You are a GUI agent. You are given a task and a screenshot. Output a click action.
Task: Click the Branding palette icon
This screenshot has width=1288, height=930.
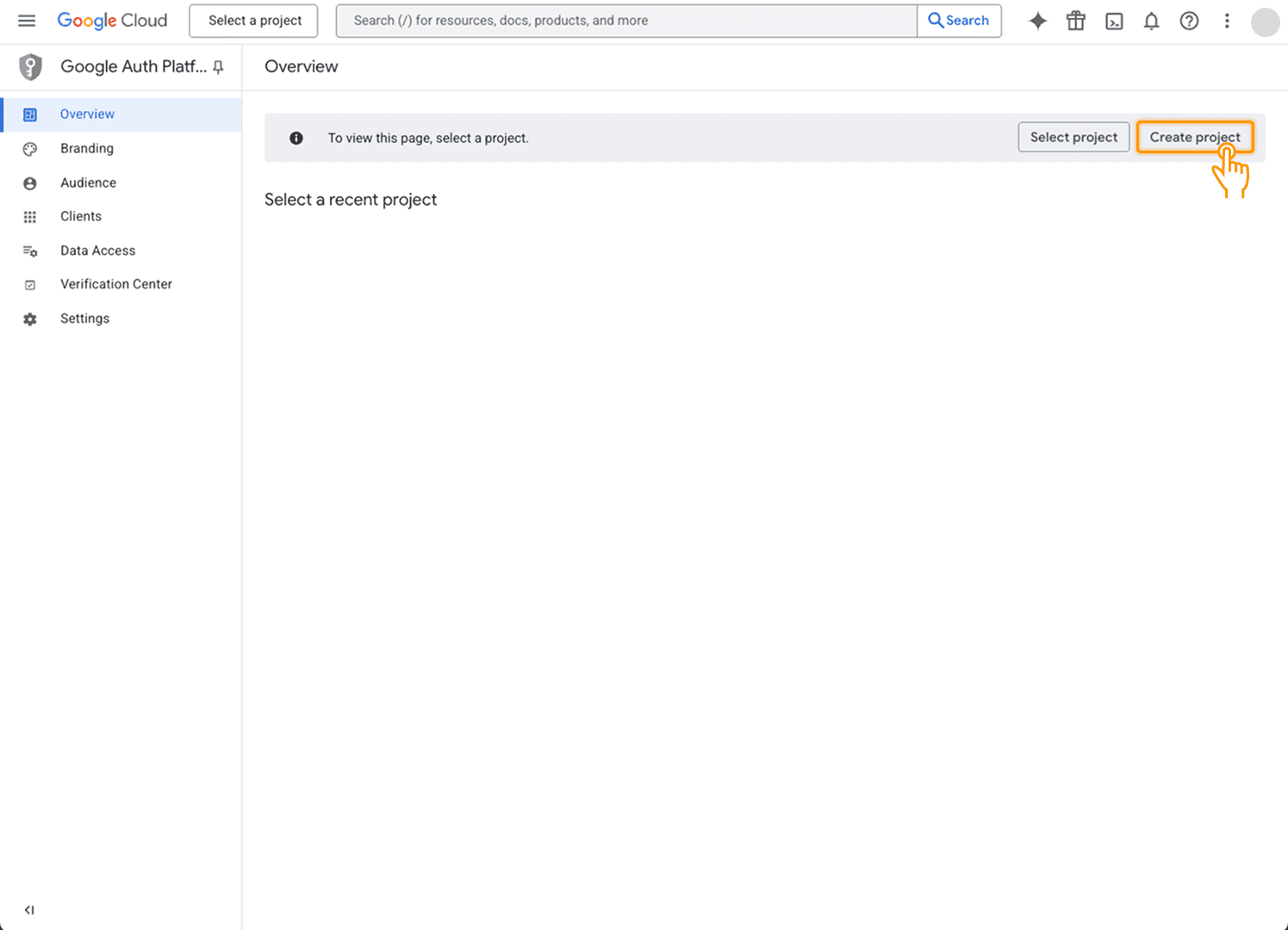30,149
